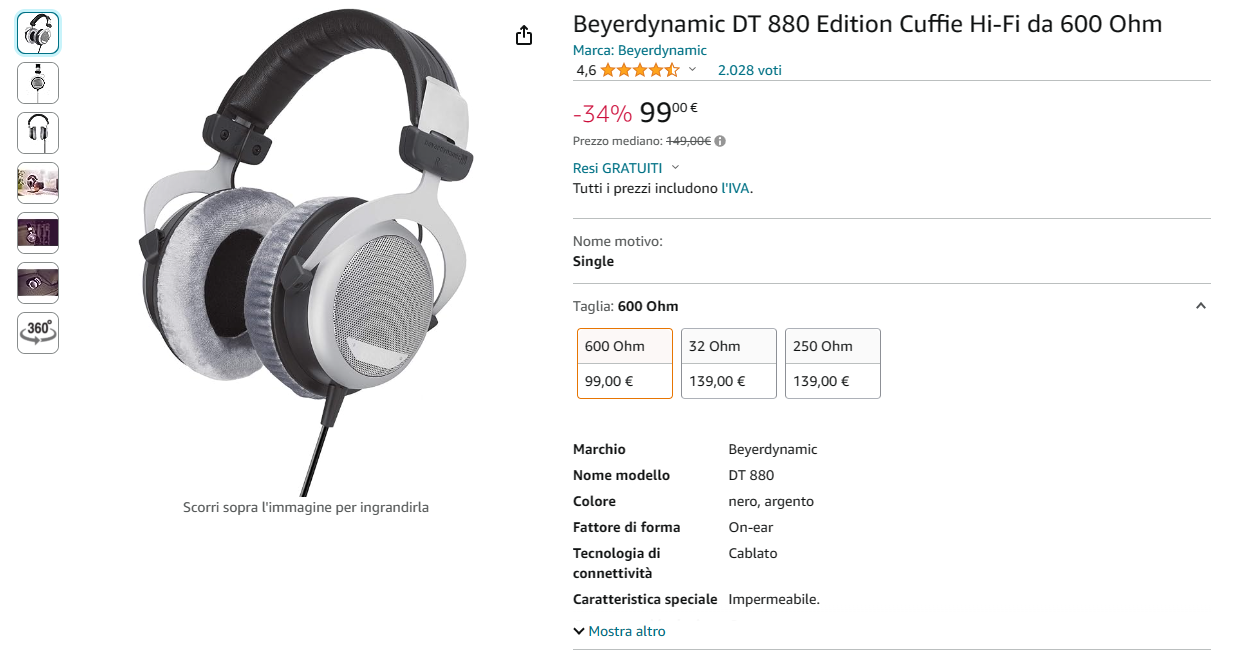The width and height of the screenshot is (1234, 657).
Task: Open the 2.028 voti reviews link
Action: tap(750, 70)
